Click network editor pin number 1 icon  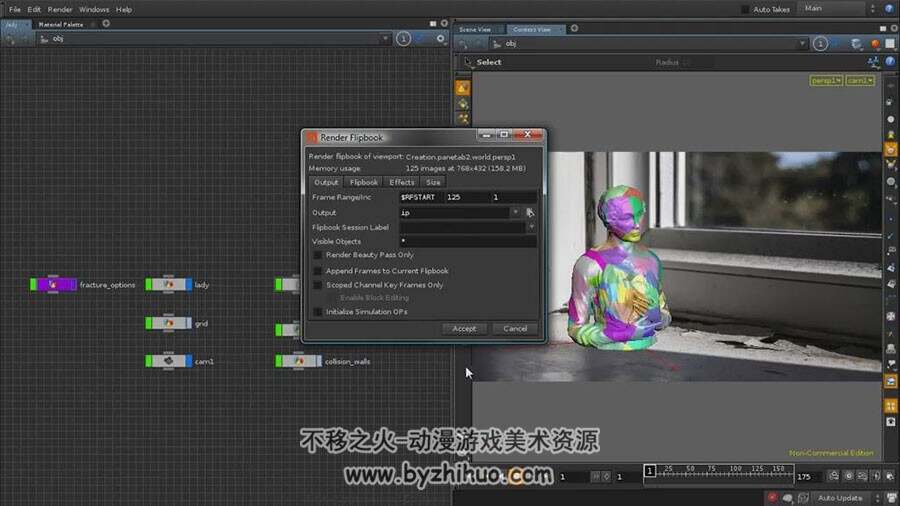click(x=403, y=39)
